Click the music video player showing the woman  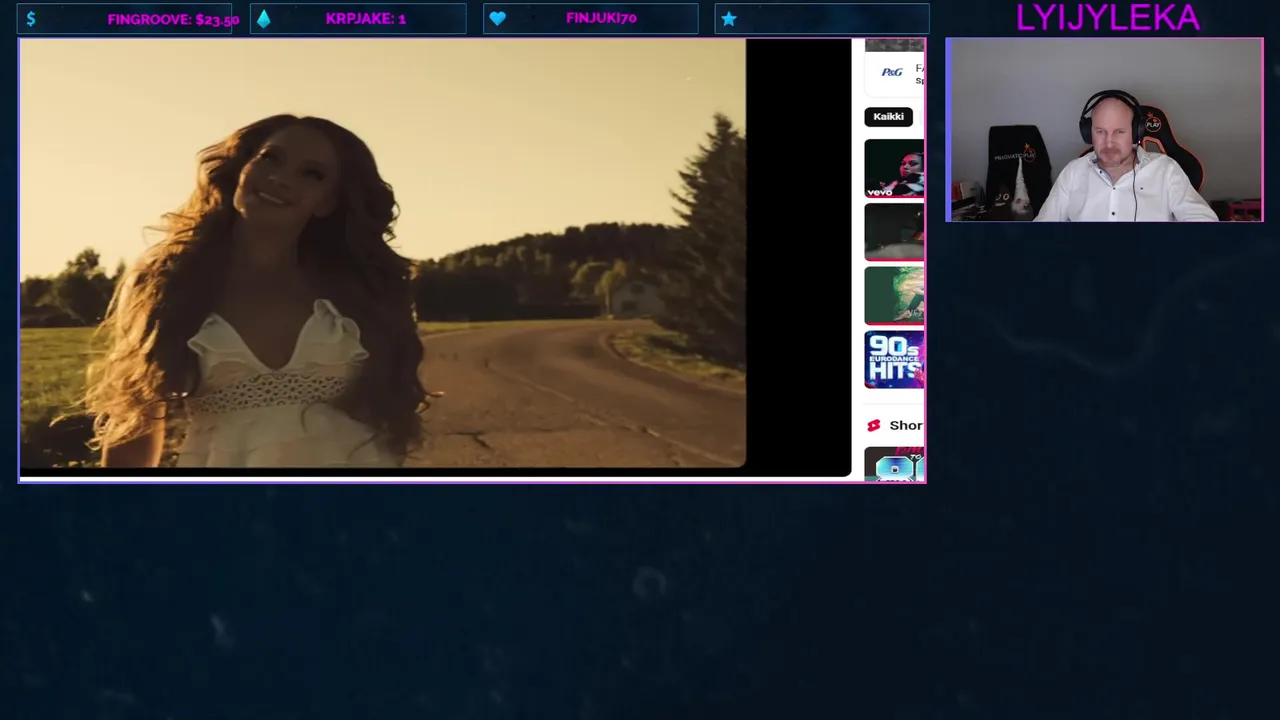383,253
